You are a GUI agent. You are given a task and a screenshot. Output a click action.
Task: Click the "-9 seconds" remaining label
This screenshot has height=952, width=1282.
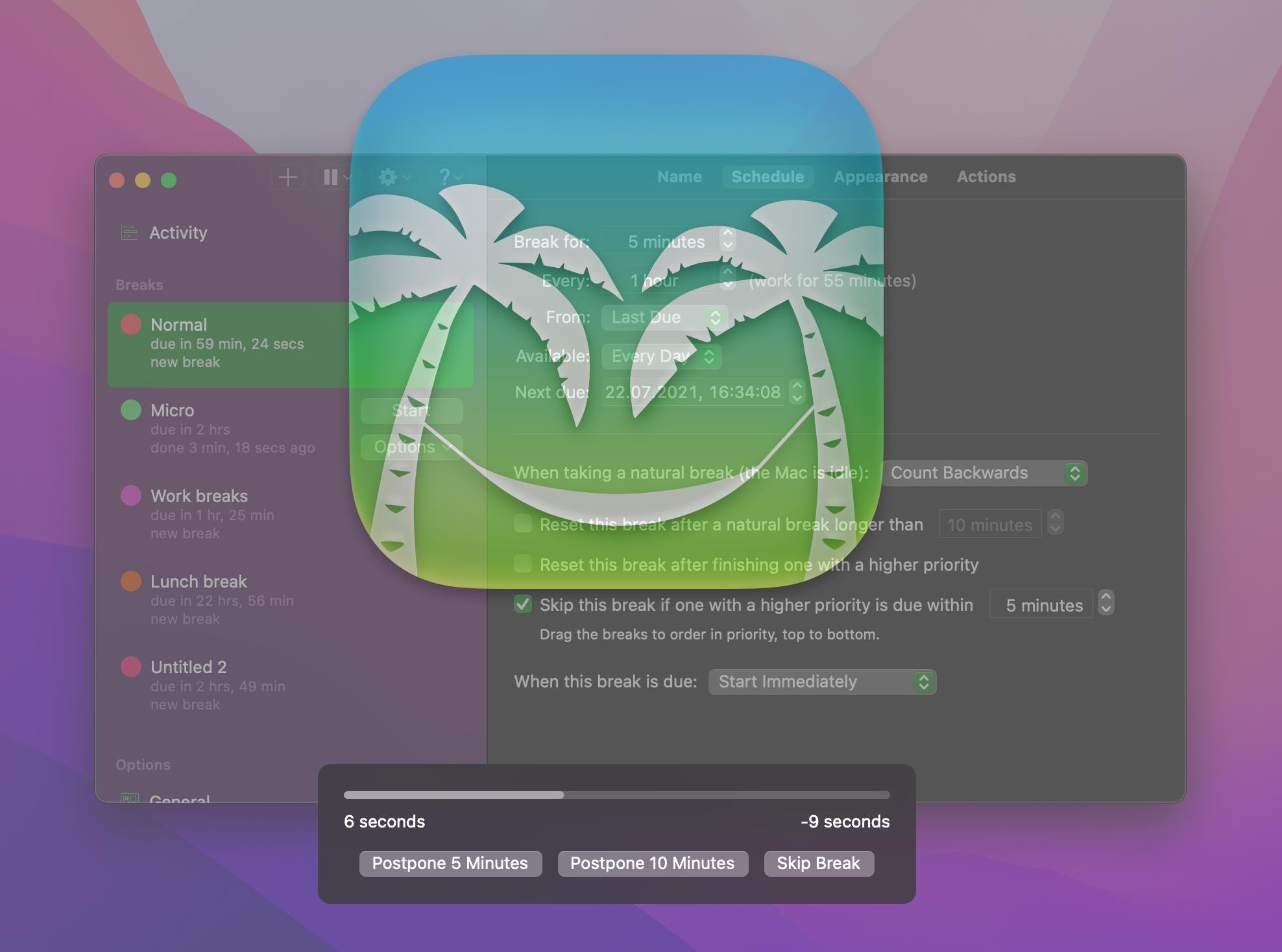click(845, 822)
